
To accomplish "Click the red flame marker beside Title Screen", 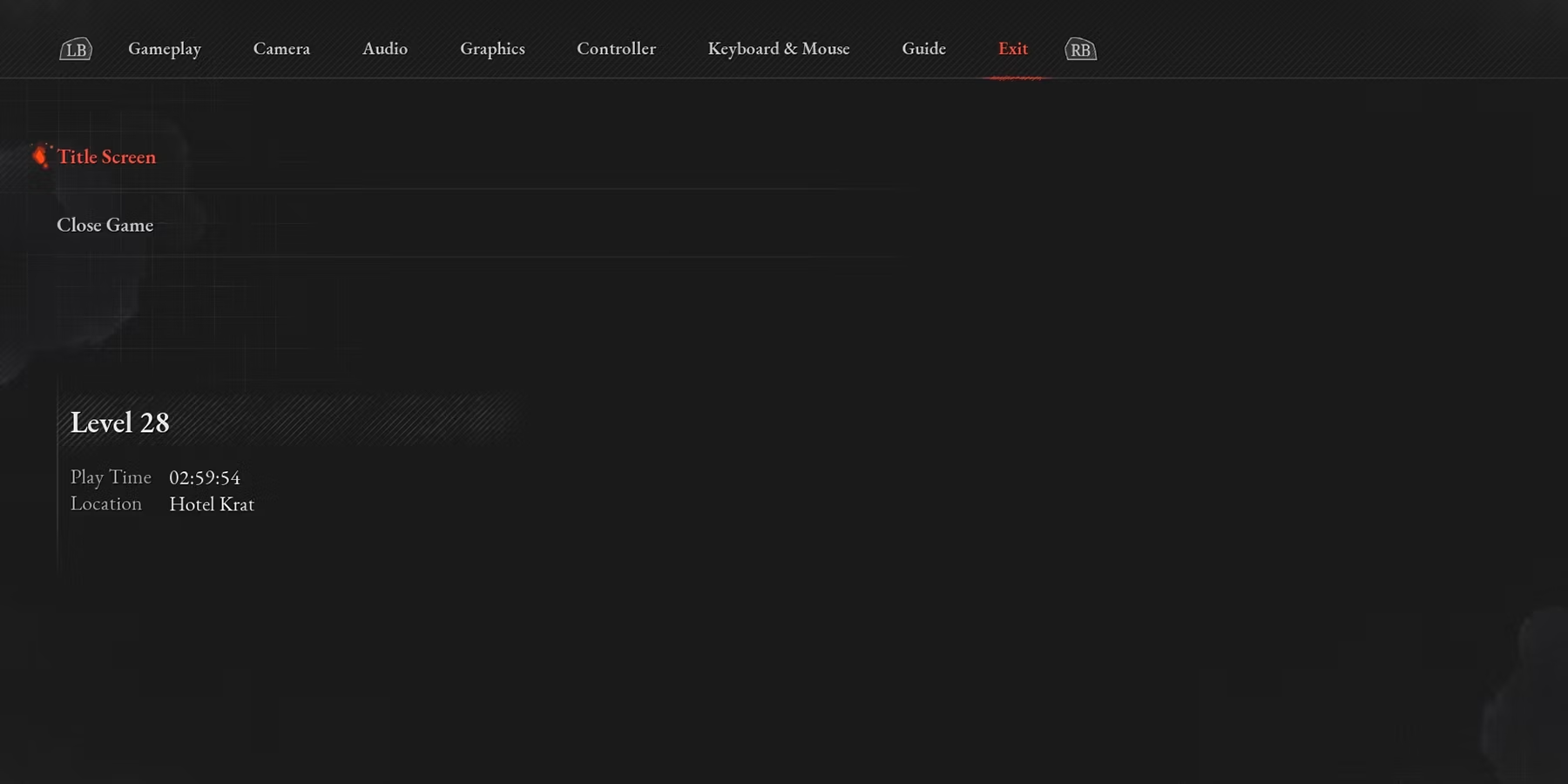I will click(x=40, y=156).
